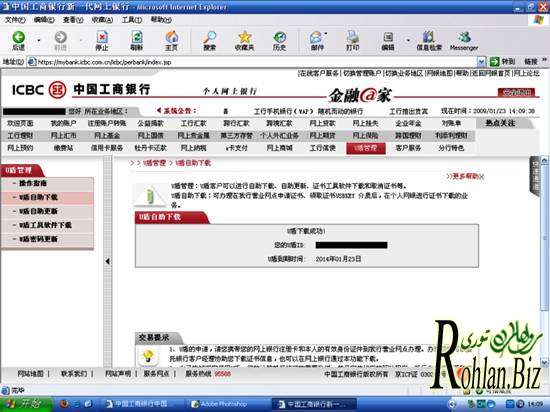Click in the URL address field

[257, 62]
